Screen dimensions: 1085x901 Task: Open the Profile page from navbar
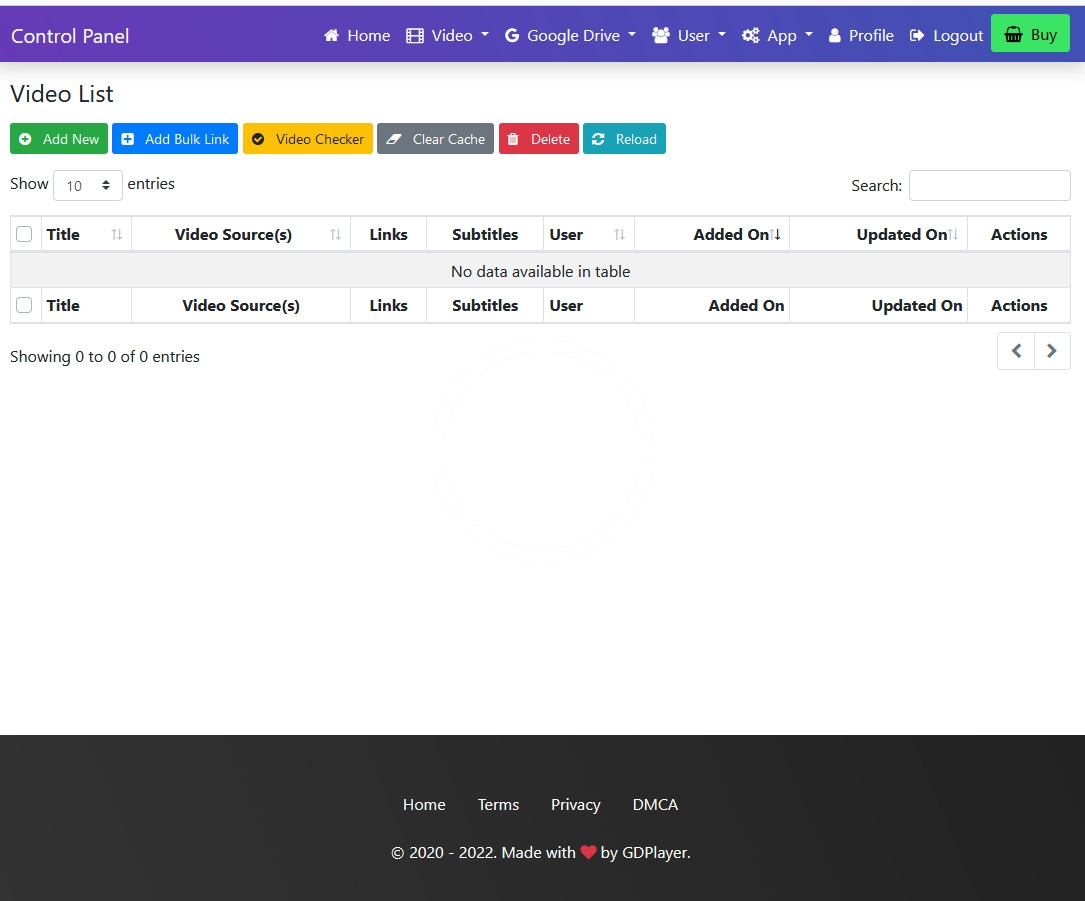click(861, 35)
